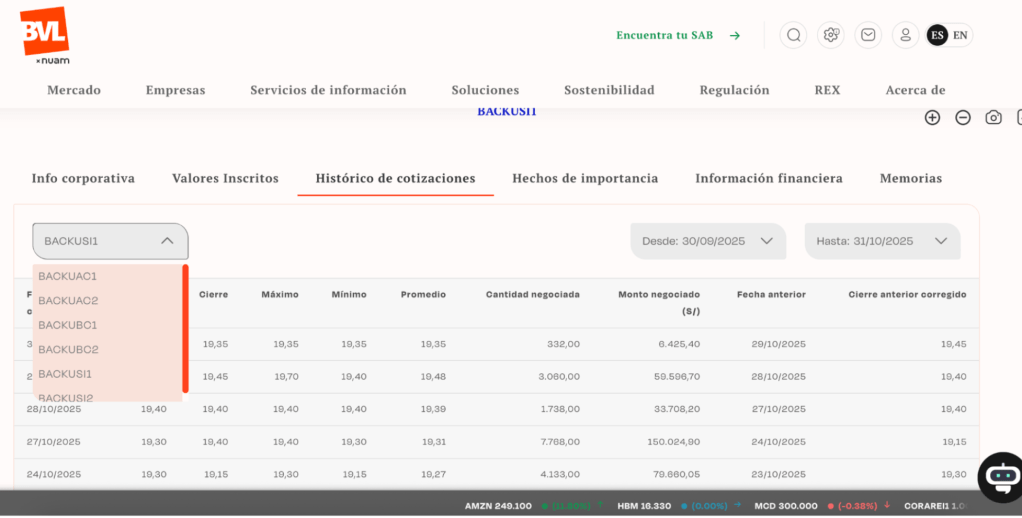Click the camera screenshot icon
The width and height of the screenshot is (1022, 518).
click(x=993, y=118)
